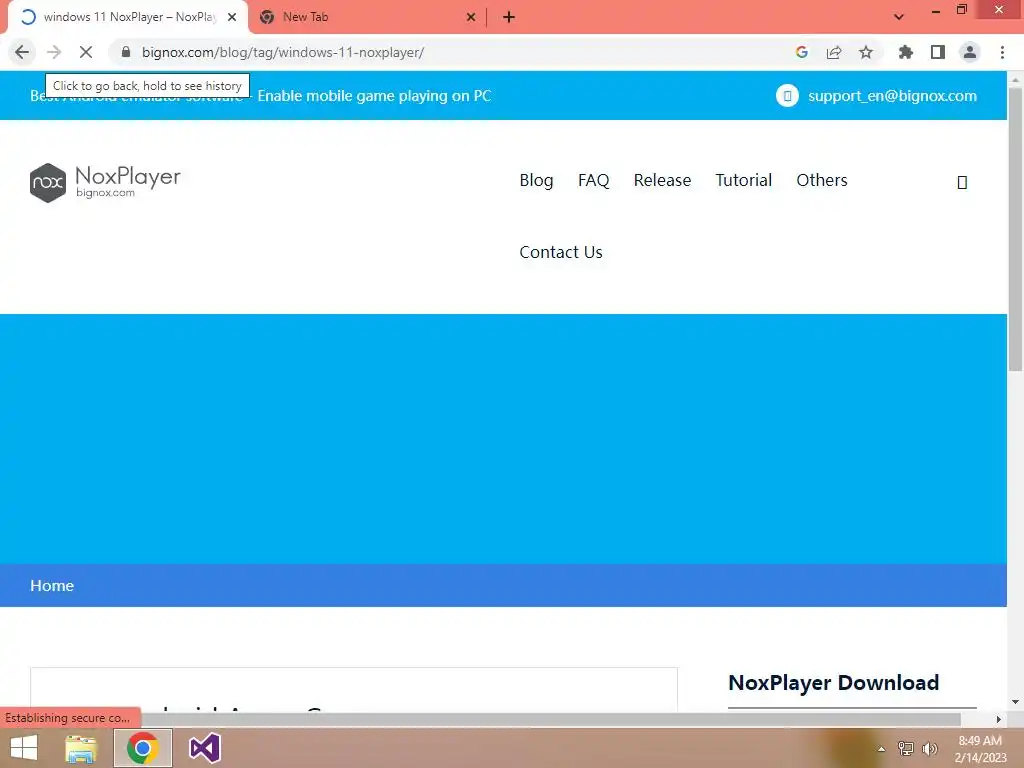Close the New Tab tab
Viewport: 1024px width, 768px height.
471,17
